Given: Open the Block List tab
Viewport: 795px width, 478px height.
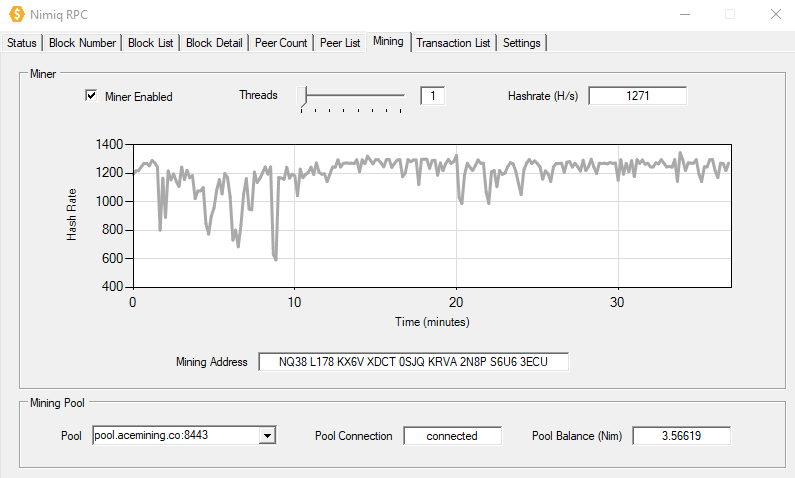Looking at the screenshot, I should pyautogui.click(x=151, y=43).
